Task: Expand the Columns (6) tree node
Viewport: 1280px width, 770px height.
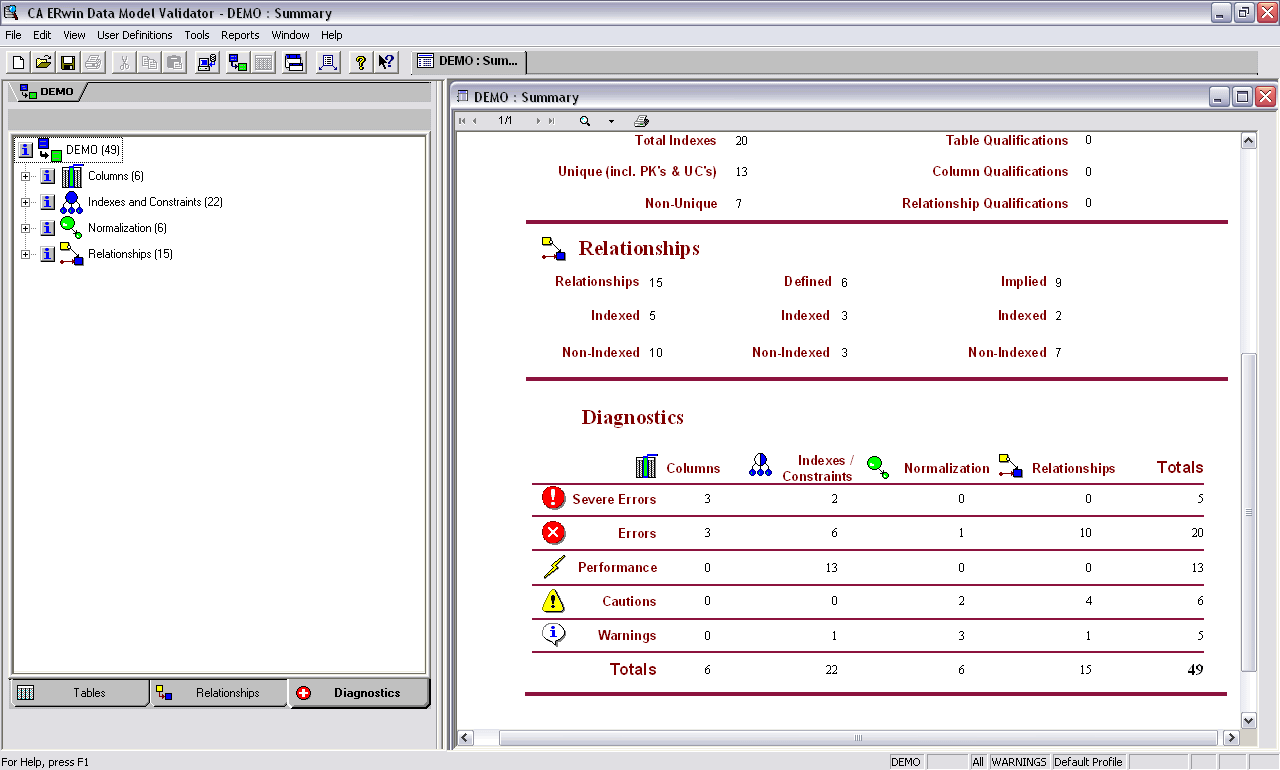Action: (x=25, y=176)
